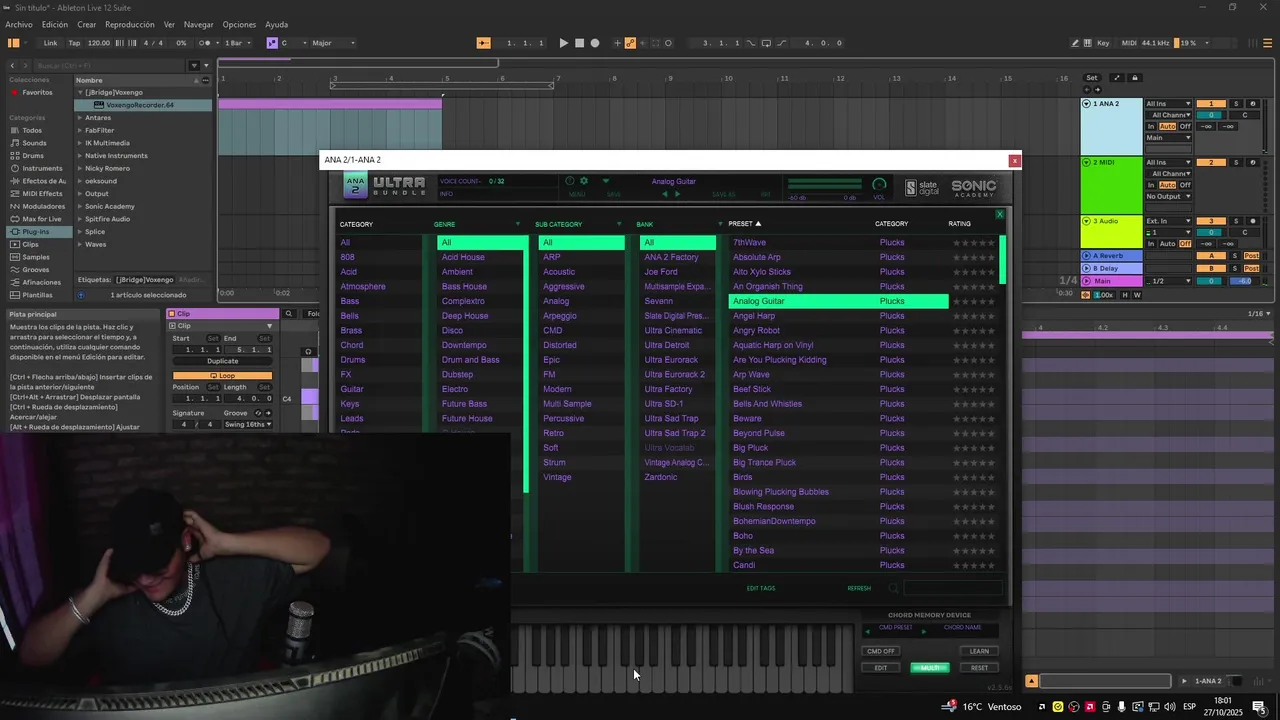Screen dimensions: 1280x720
Task: Collapse the [jBridge]Voxengo folder
Action: point(80,92)
